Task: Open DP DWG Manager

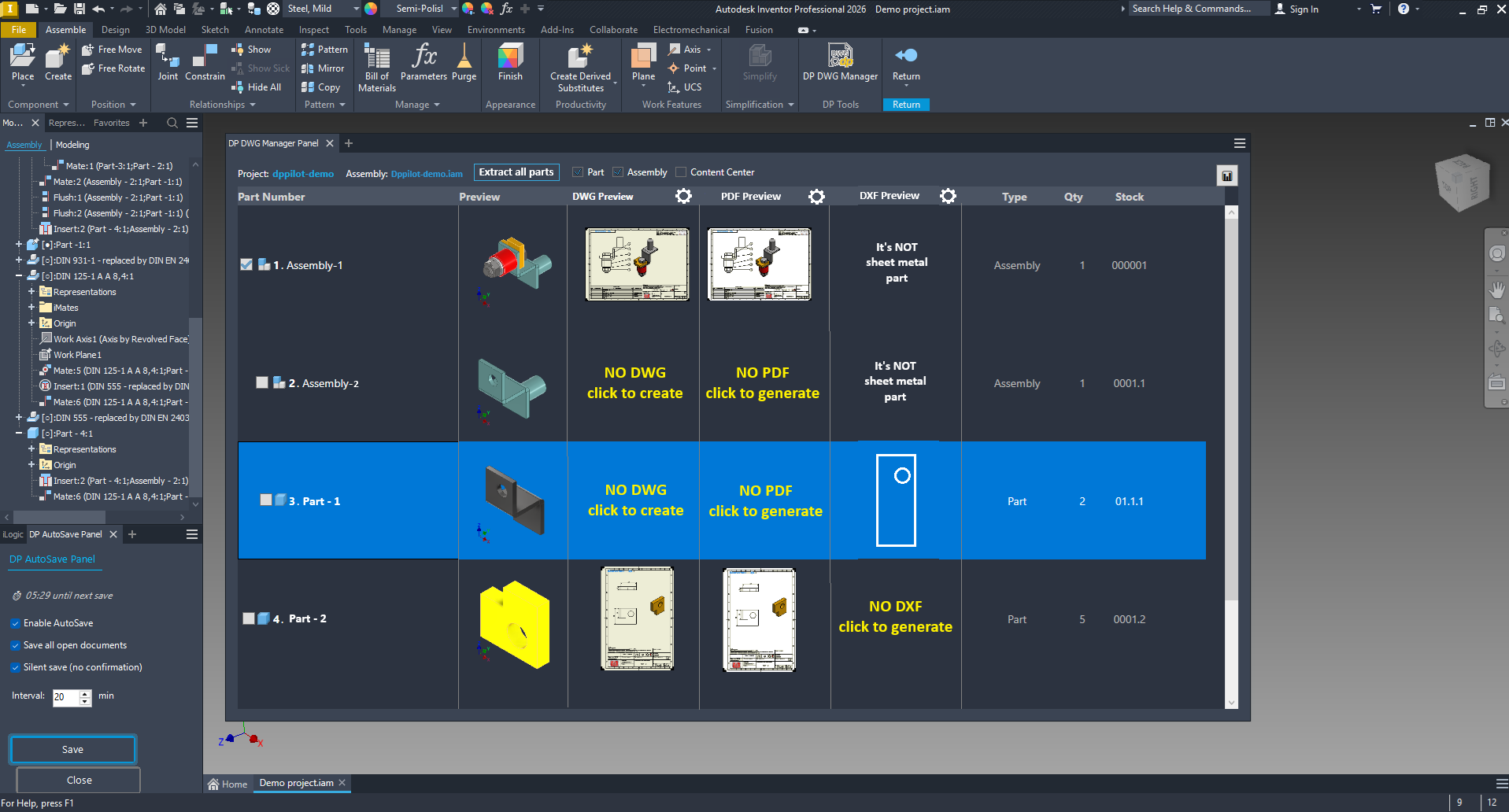Action: coord(840,62)
